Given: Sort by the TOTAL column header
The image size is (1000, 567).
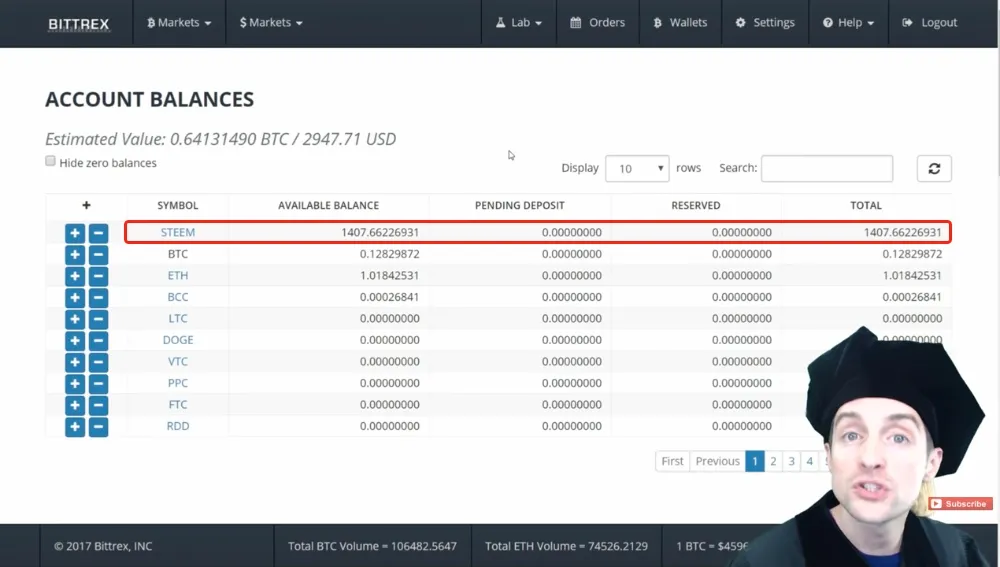Looking at the screenshot, I should click(x=866, y=205).
